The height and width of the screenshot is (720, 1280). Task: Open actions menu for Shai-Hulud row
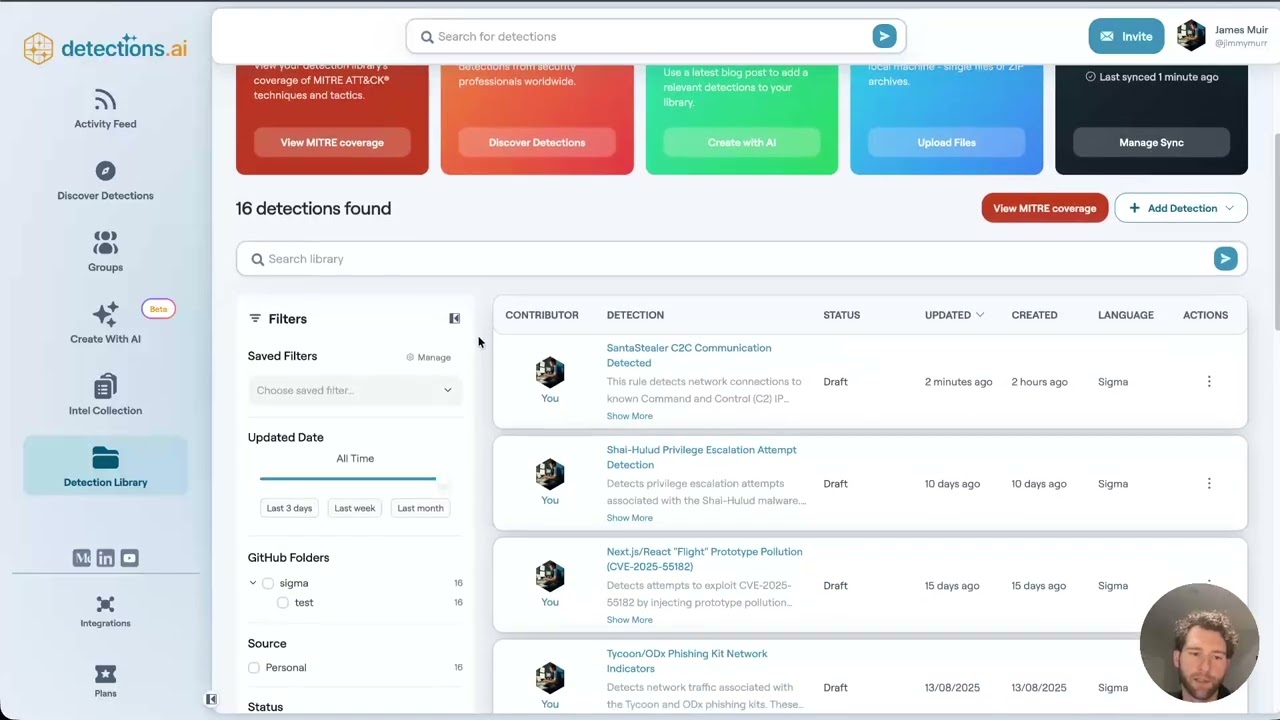[1209, 483]
